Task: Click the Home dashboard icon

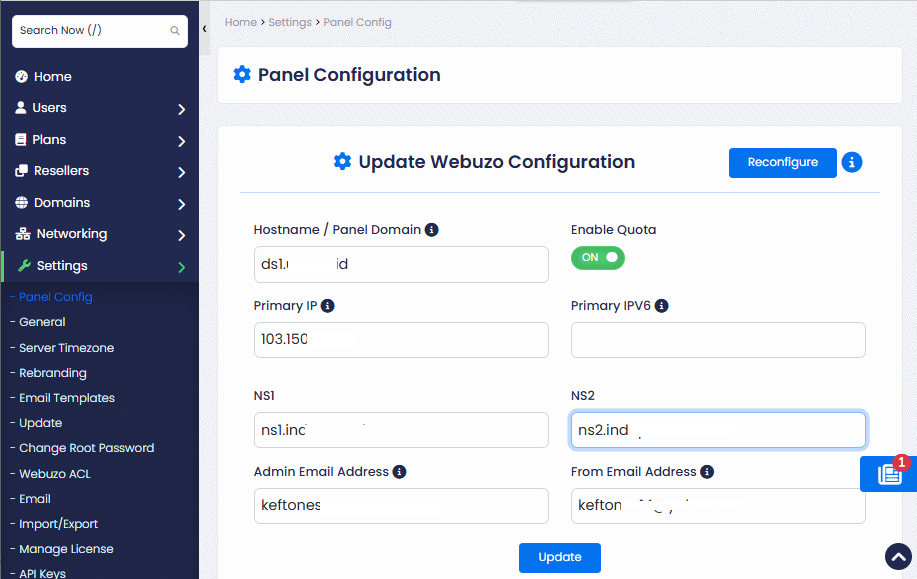Action: [x=22, y=77]
